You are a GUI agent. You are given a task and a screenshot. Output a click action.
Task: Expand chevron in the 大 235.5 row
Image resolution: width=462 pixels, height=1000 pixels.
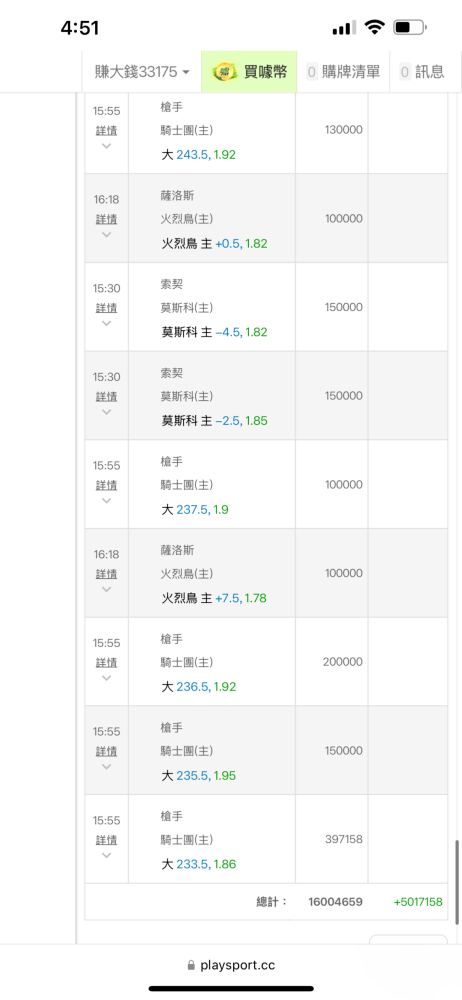pos(107,766)
